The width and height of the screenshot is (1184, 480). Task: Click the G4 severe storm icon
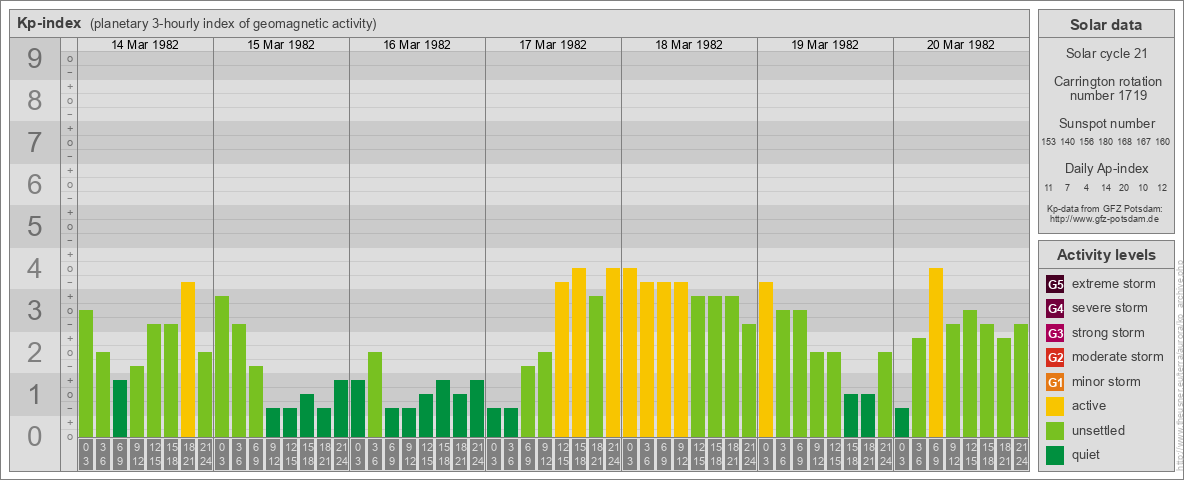[x=1055, y=309]
